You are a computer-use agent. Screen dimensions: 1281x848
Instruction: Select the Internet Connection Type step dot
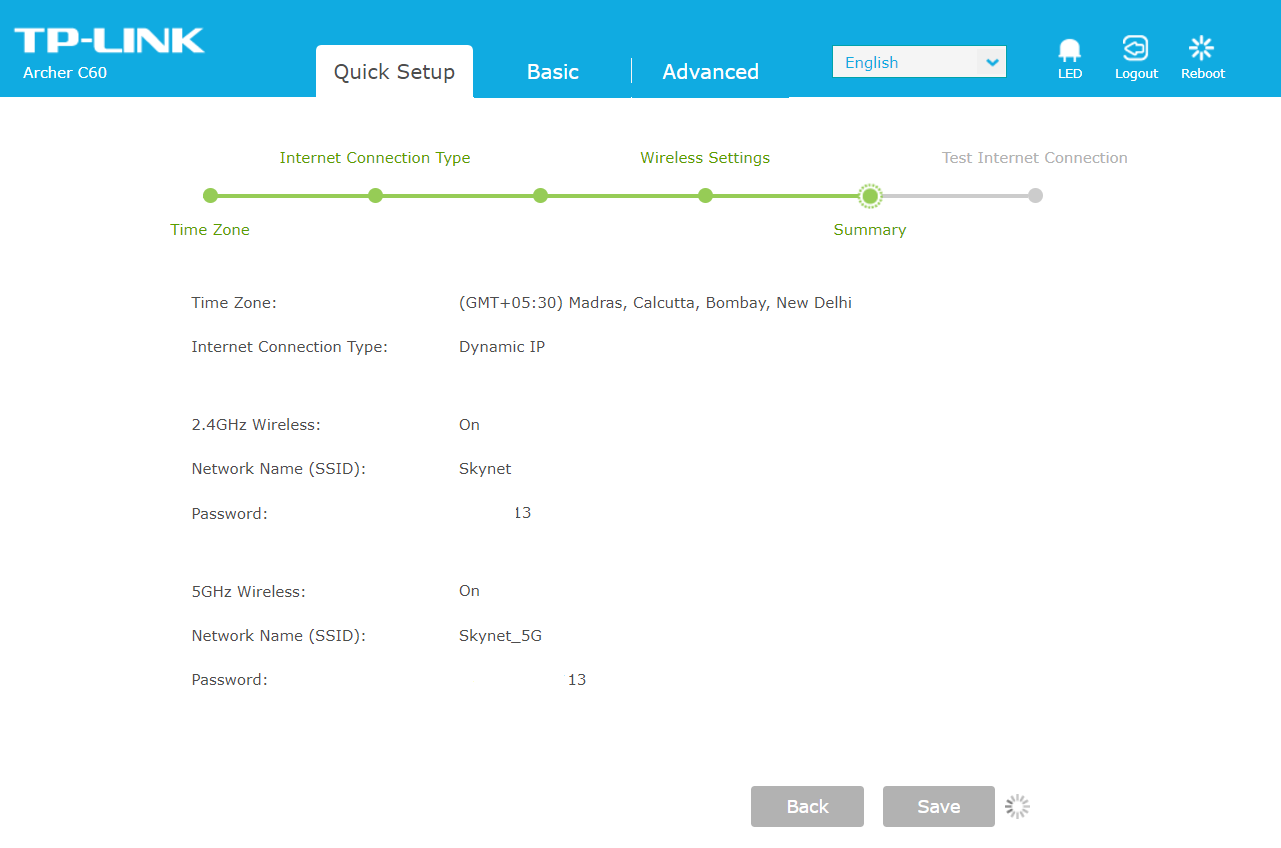click(375, 195)
